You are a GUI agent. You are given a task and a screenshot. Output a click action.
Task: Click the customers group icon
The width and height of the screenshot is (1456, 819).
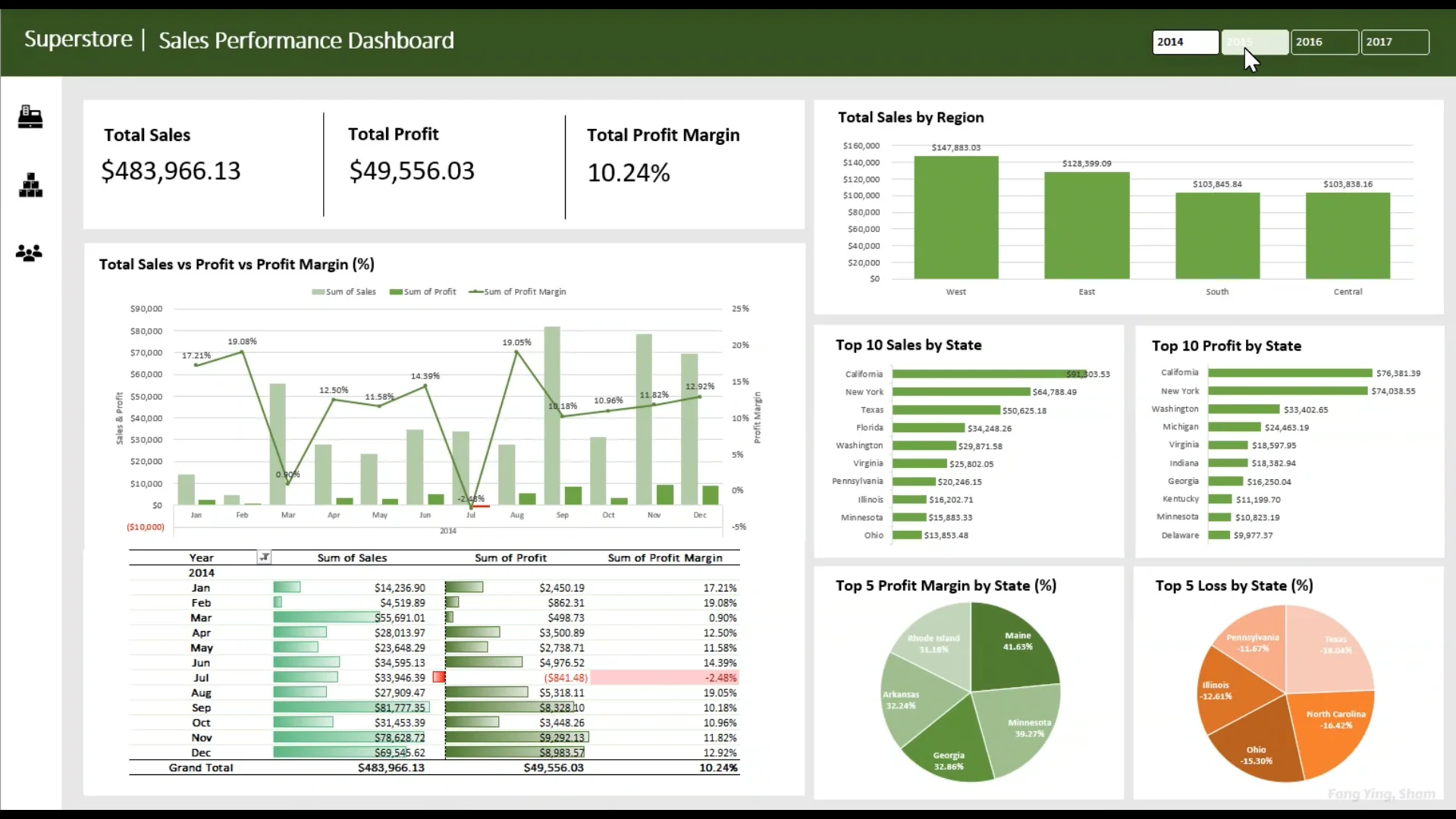click(30, 253)
